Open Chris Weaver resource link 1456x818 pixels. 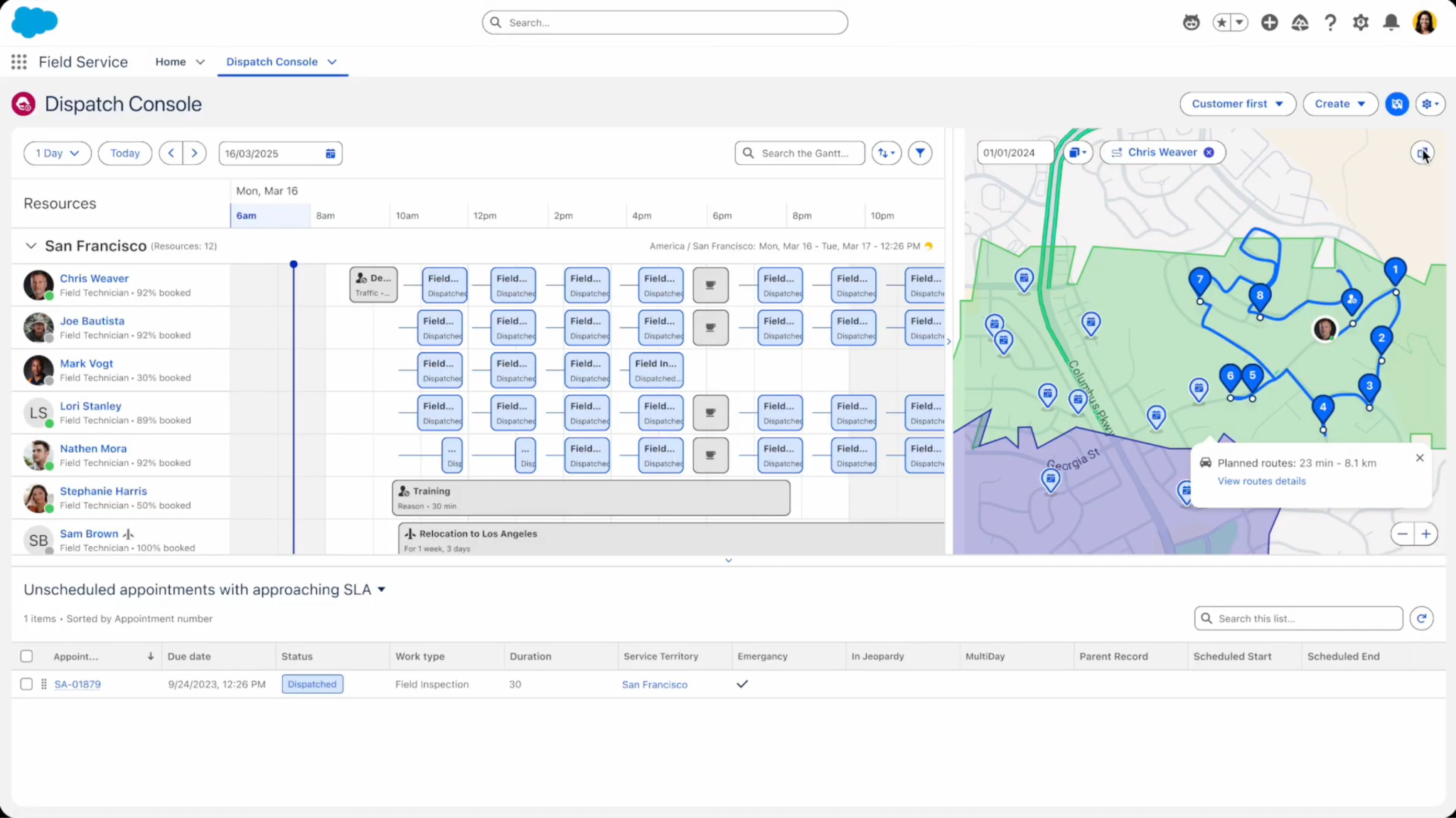(x=94, y=279)
